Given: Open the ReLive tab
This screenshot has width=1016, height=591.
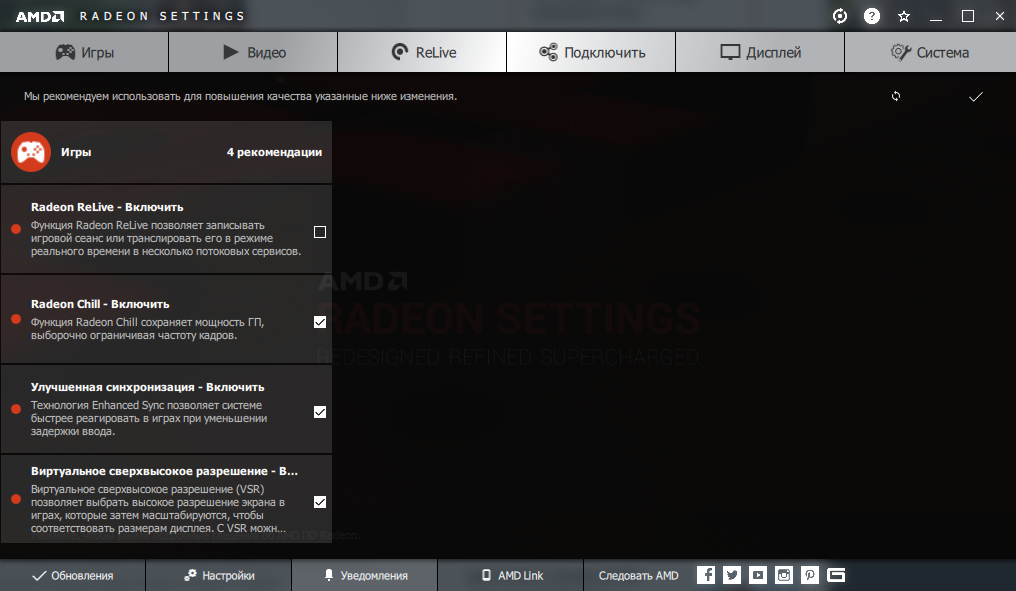Looking at the screenshot, I should (x=422, y=52).
